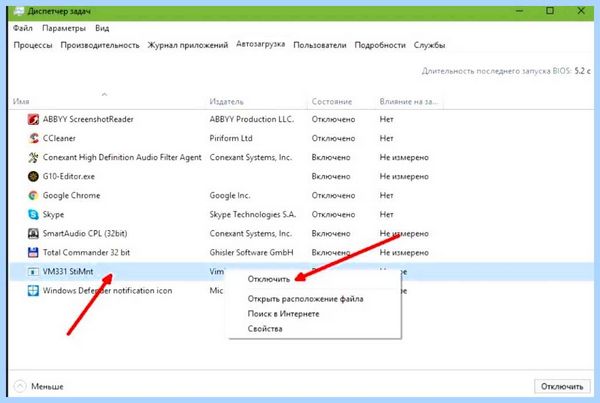Click the Skype icon
This screenshot has height=403, width=600.
pos(33,214)
